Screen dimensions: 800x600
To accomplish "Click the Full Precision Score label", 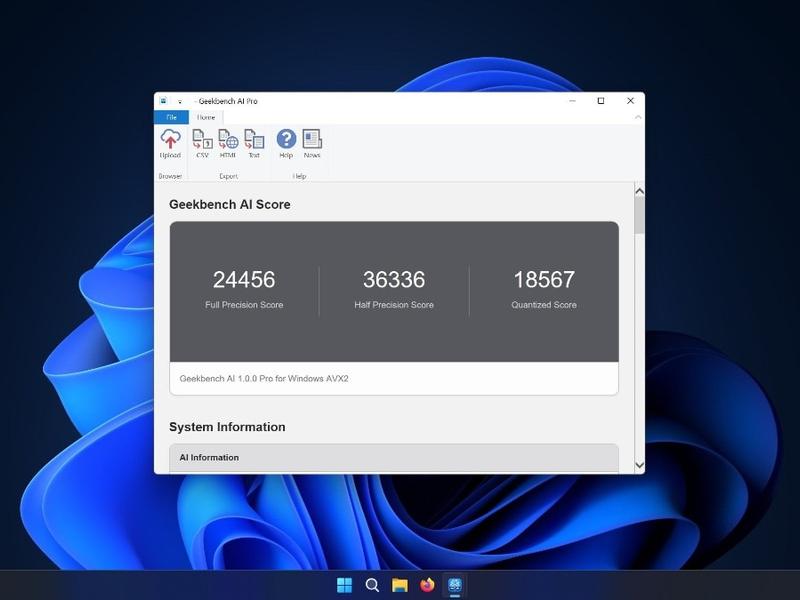I will (x=244, y=305).
